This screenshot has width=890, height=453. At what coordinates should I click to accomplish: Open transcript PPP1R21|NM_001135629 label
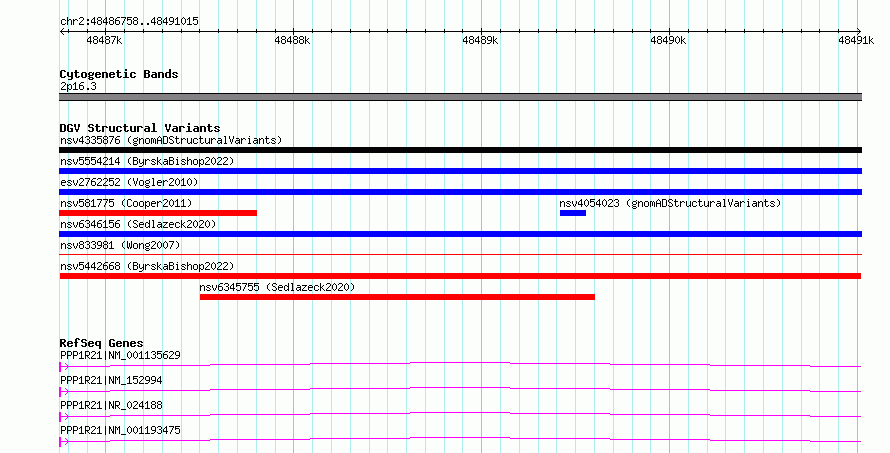click(x=120, y=355)
